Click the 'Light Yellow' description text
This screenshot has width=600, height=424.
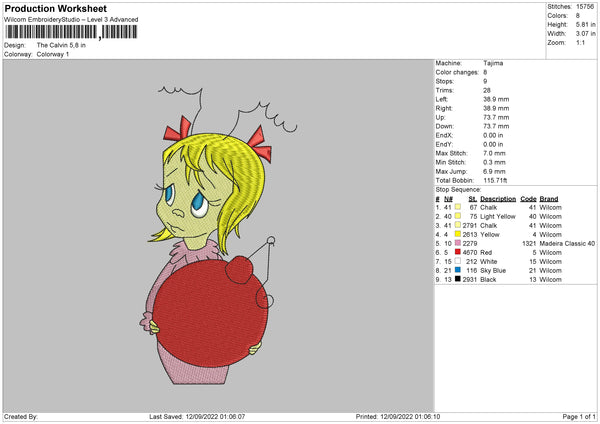click(x=498, y=216)
